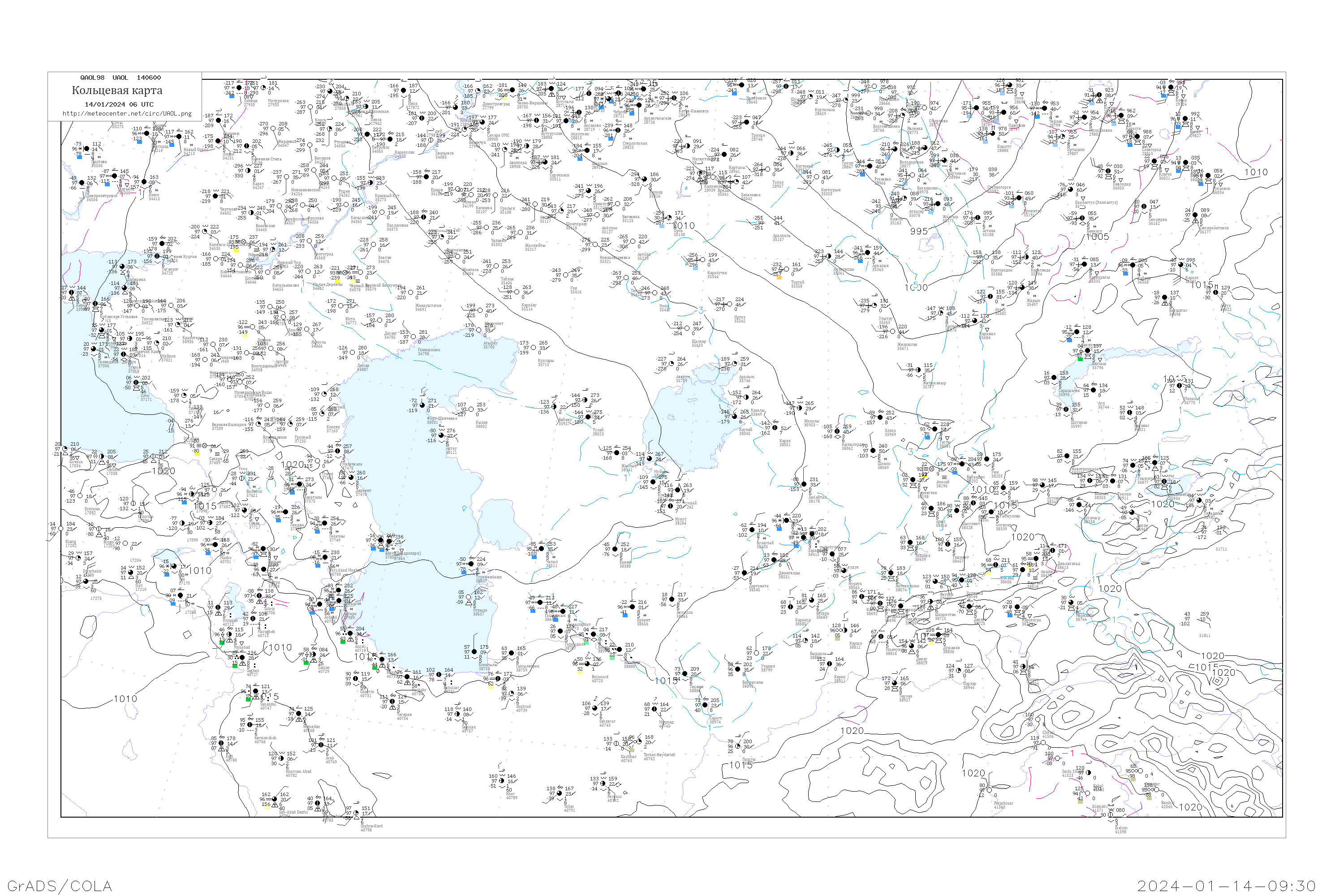Click the yellow square near Каменск-Шахтинский

[x=237, y=250]
